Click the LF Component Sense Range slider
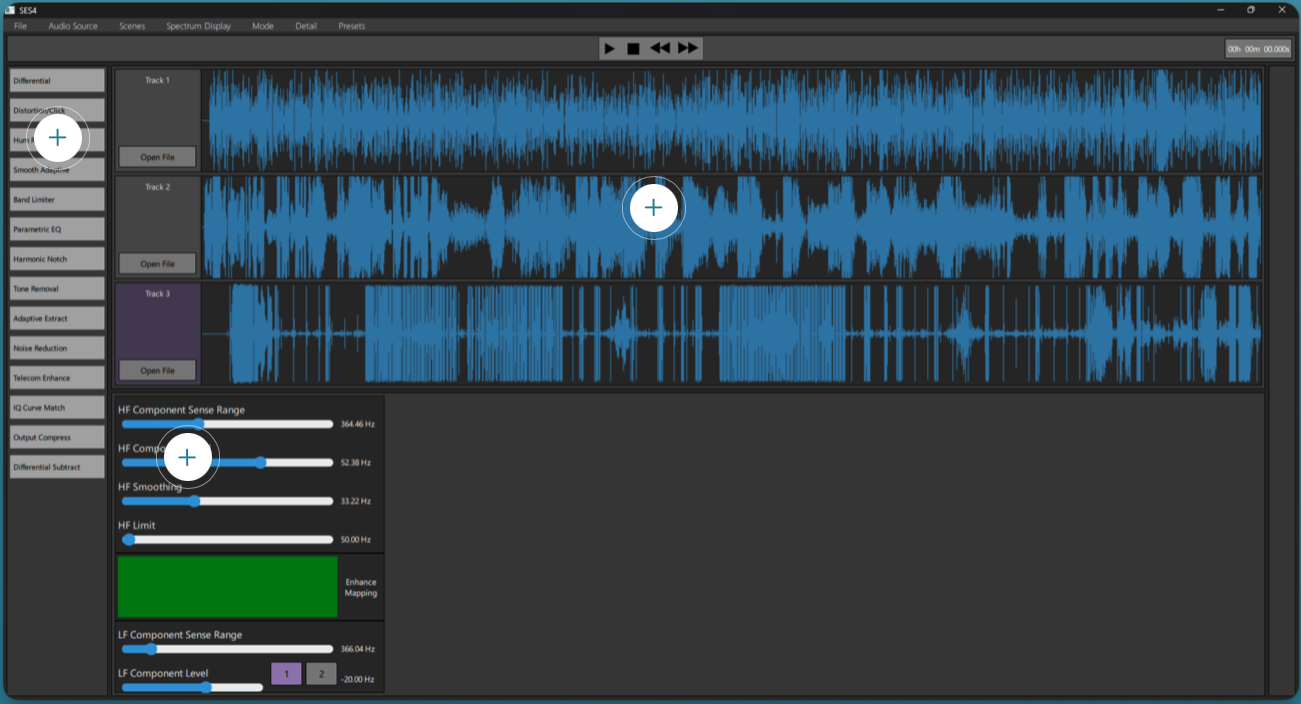The width and height of the screenshot is (1301, 704). [x=151, y=649]
